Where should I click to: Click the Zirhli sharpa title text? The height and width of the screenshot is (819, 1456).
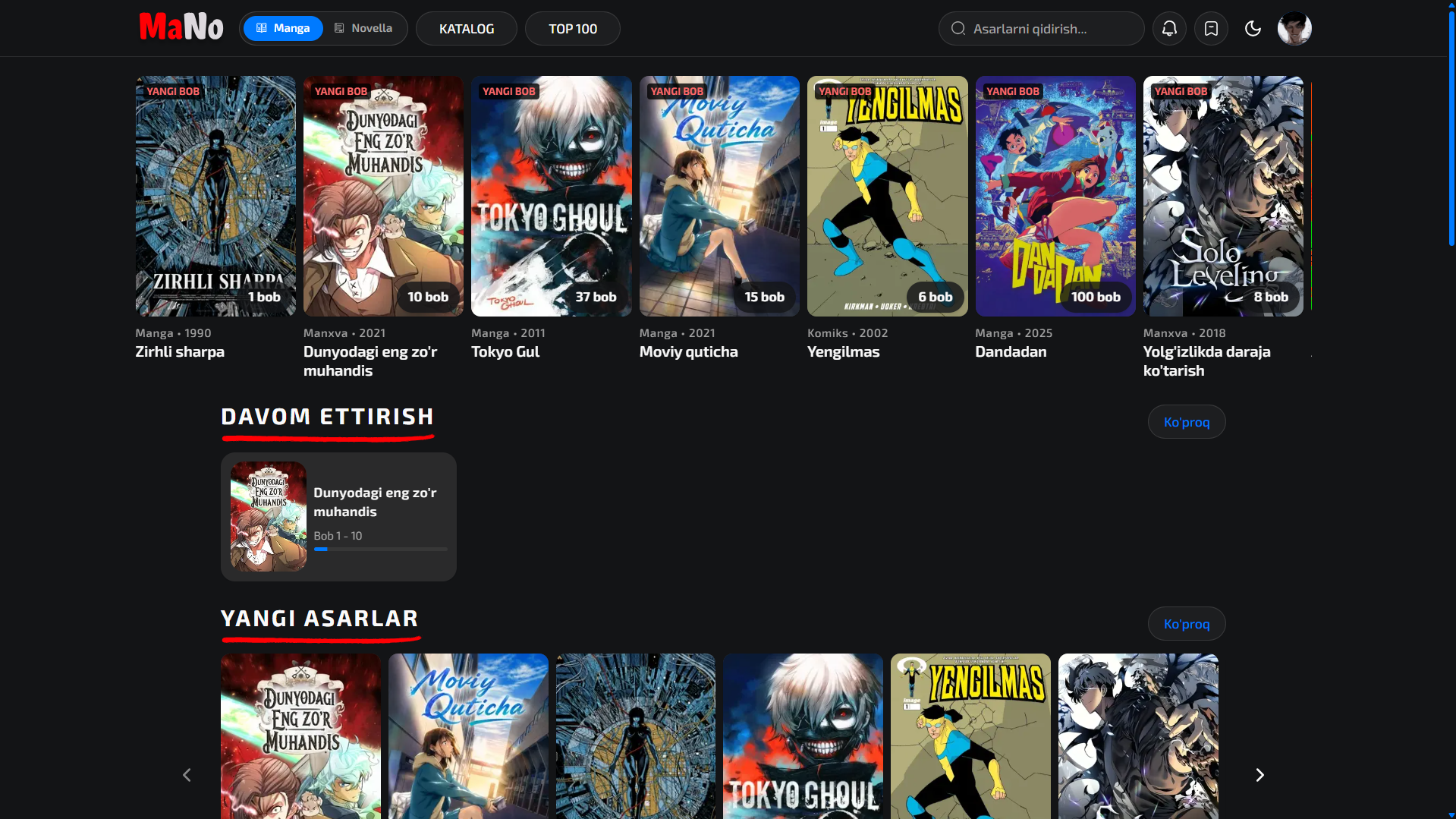pos(180,352)
